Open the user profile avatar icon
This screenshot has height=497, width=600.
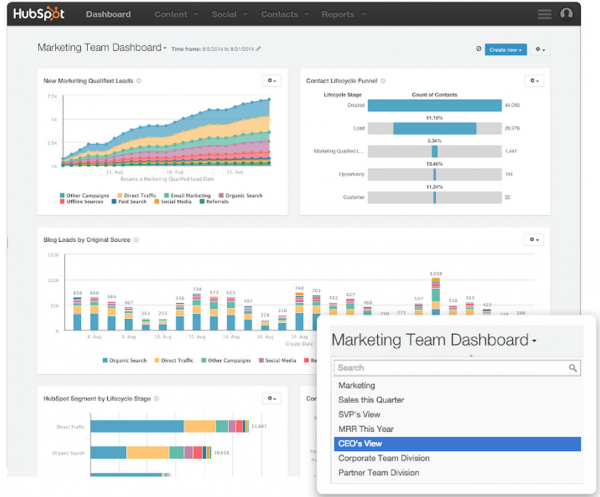(x=566, y=14)
